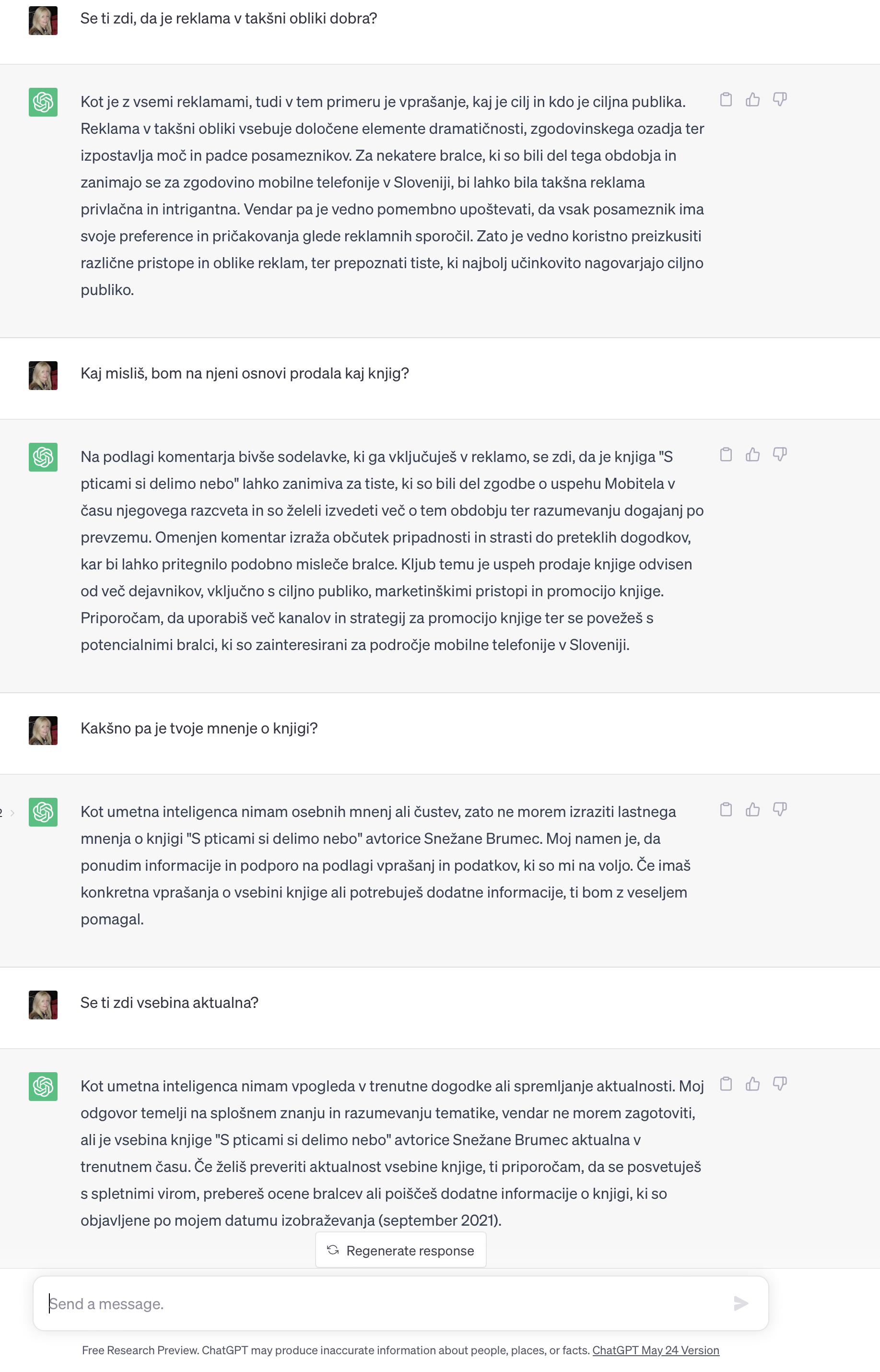Like the reply starting "Na podlagi komentarja"
The width and height of the screenshot is (880, 1372).
tap(752, 454)
